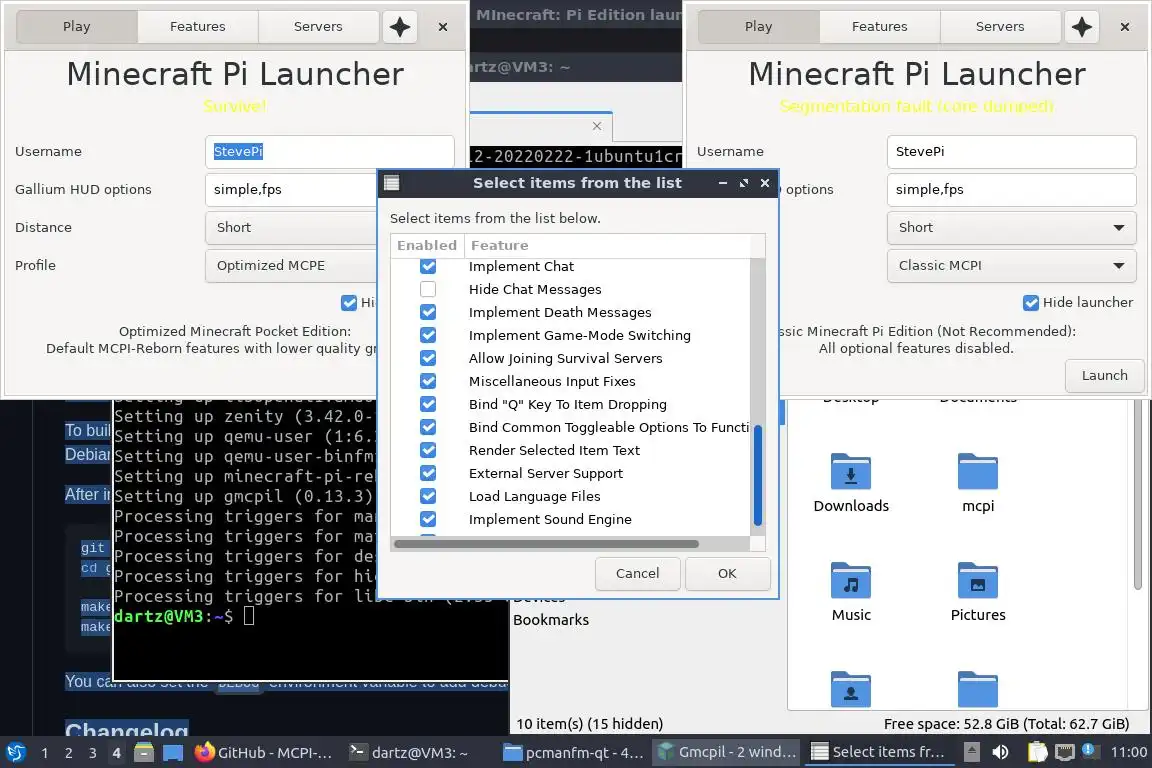Toggle Bind "Q" Key To Item Dropping checkbox
Image resolution: width=1152 pixels, height=768 pixels.
428,404
